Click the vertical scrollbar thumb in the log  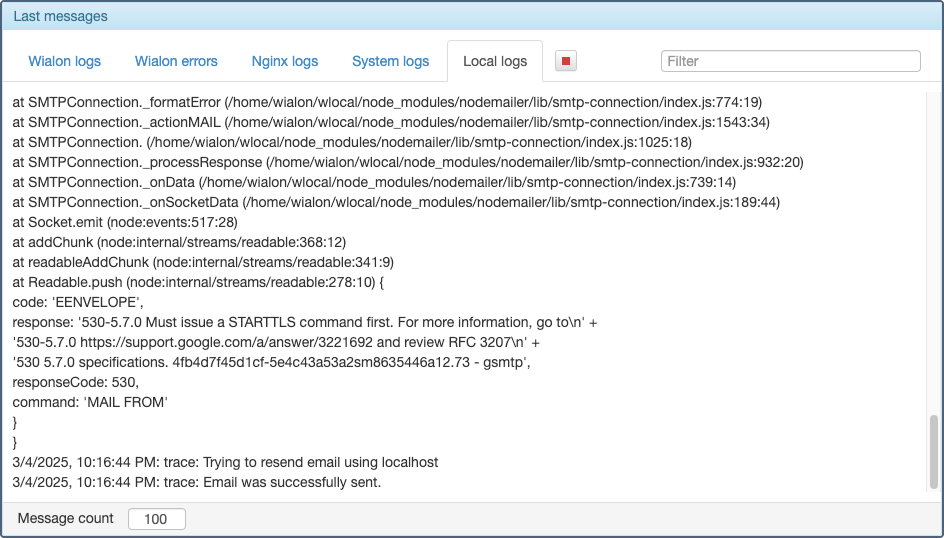coord(934,450)
